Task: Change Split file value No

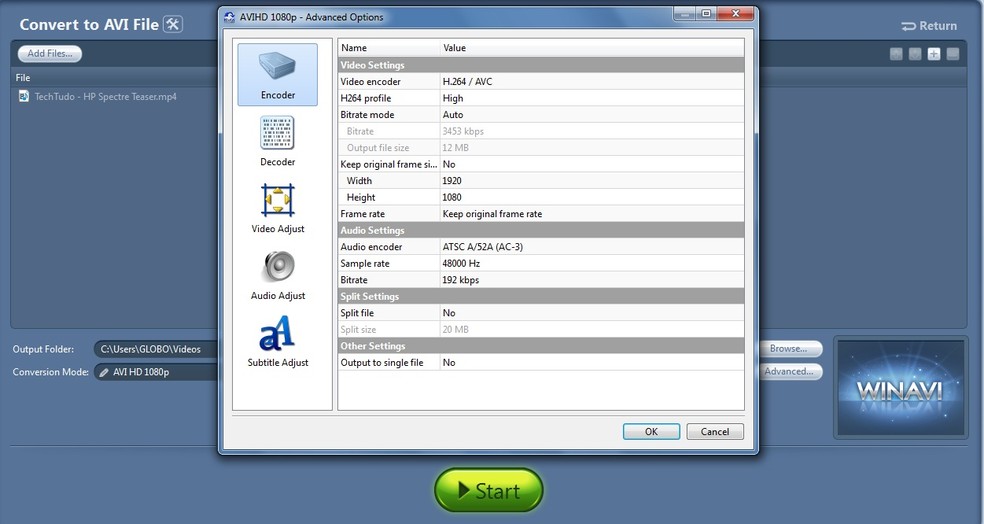Action: click(592, 313)
